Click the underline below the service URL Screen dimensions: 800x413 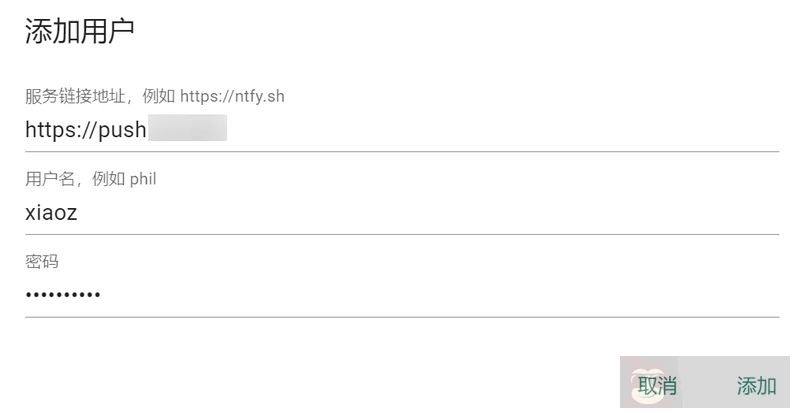(400, 151)
